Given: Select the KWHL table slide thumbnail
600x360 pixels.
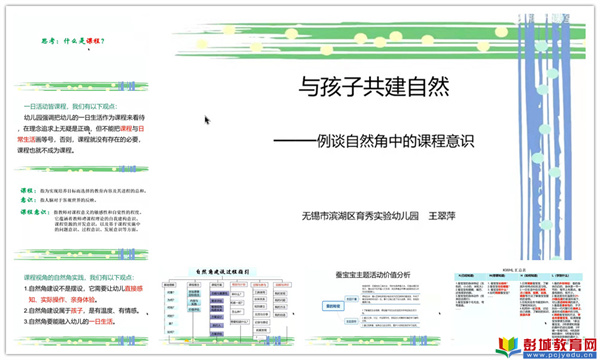Looking at the screenshot, I should 518,303.
